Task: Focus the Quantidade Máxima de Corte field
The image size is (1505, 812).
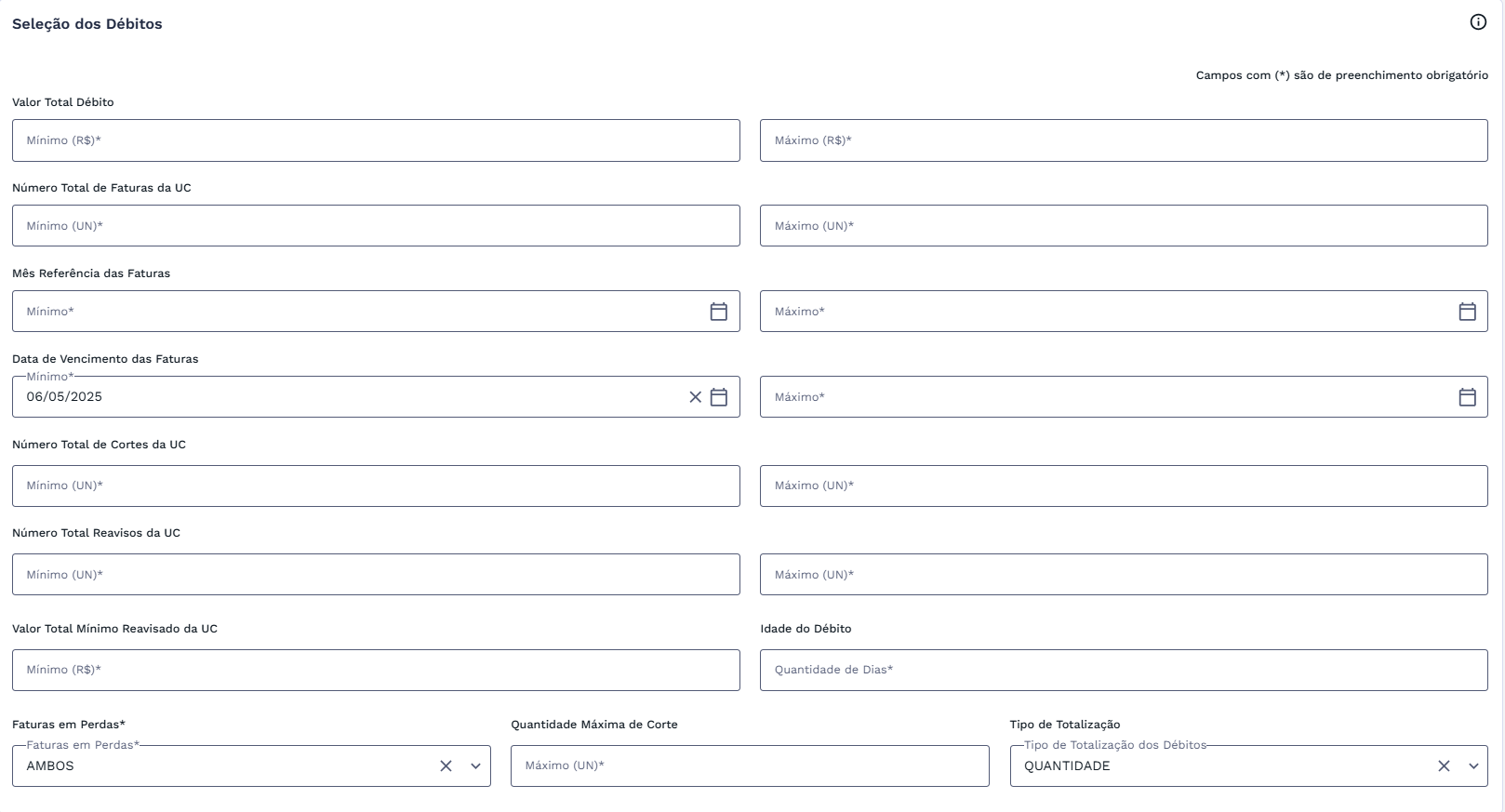Action: [x=750, y=766]
